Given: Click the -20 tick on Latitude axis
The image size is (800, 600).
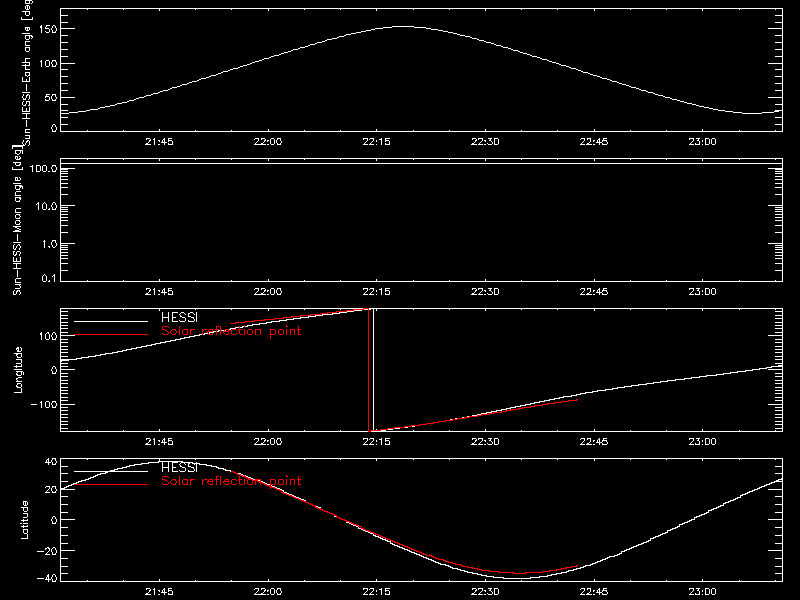Looking at the screenshot, I should tap(47, 551).
